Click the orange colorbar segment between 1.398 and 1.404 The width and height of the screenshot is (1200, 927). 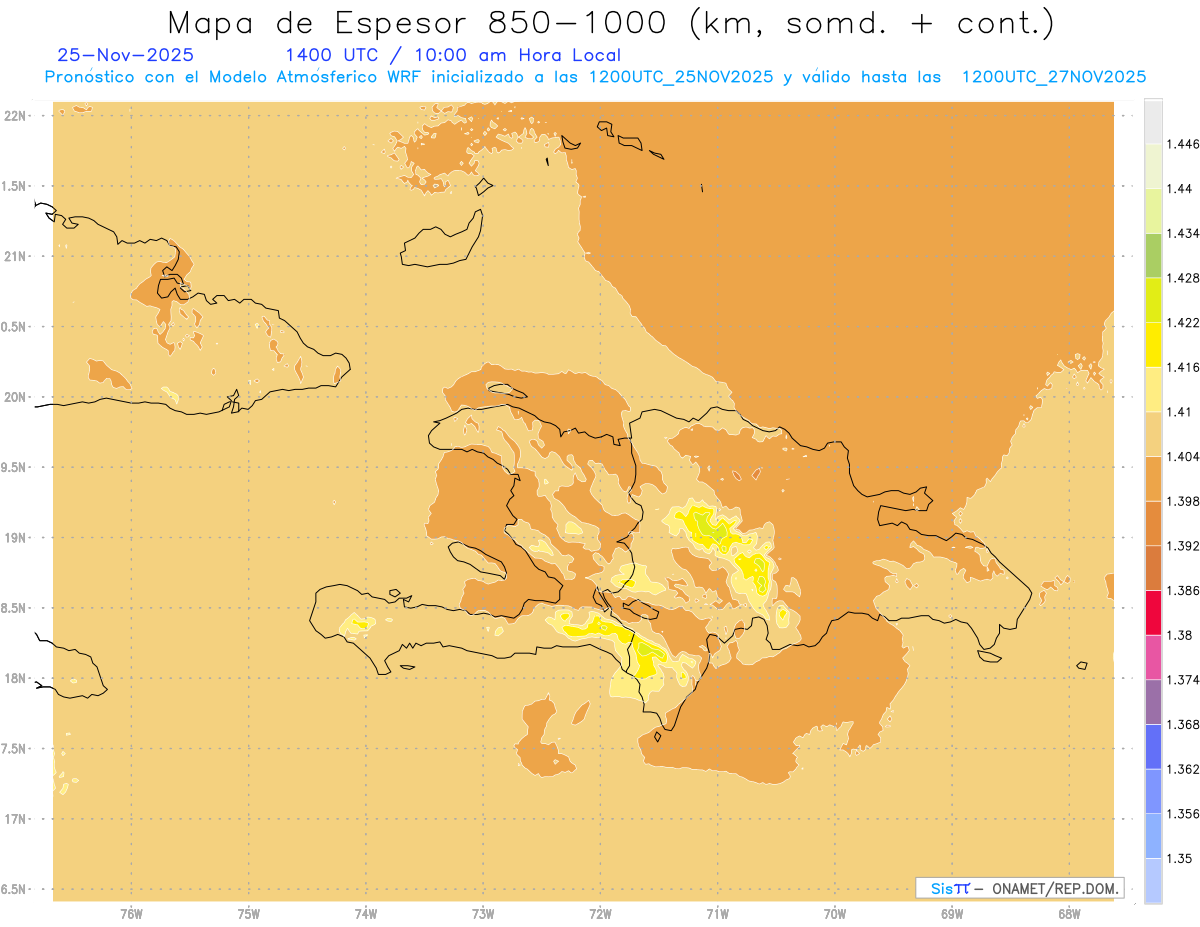coord(1153,479)
